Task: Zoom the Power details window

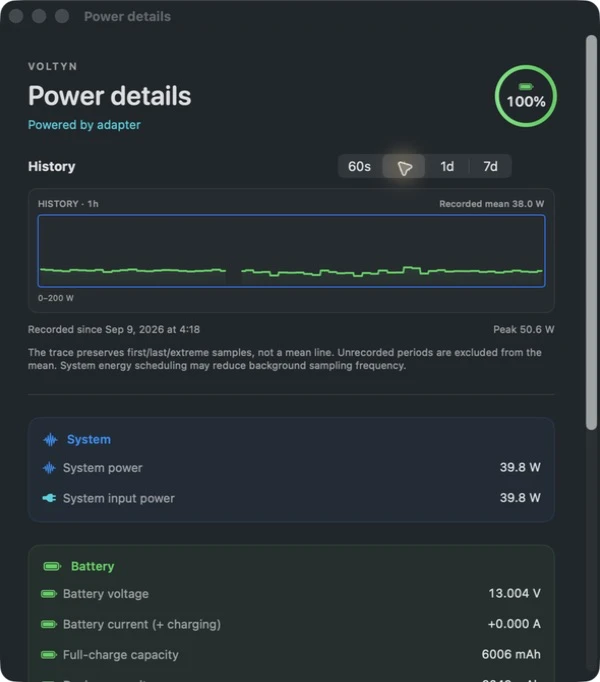Action: point(62,16)
